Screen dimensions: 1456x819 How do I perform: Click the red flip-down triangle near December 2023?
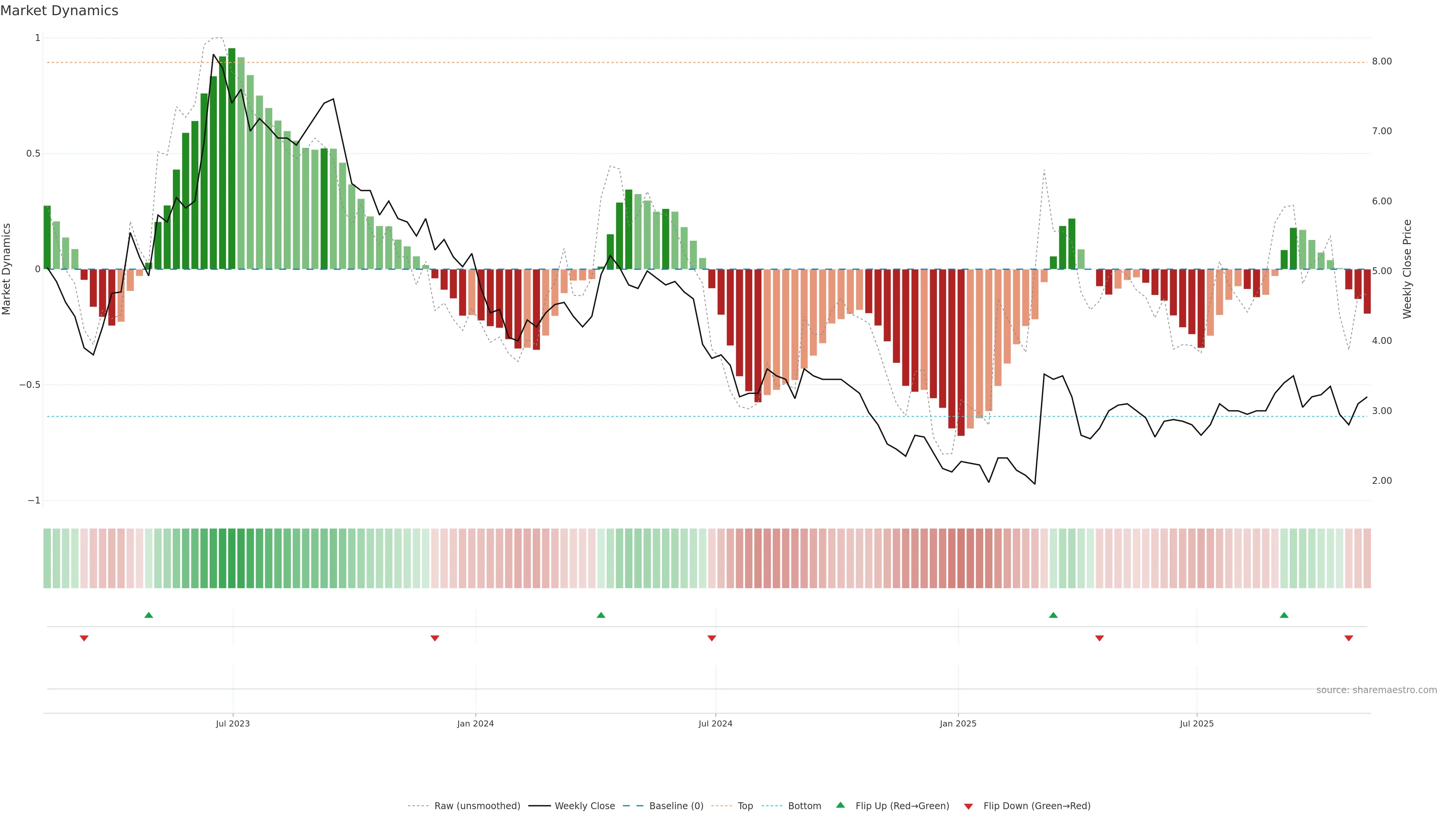[x=435, y=638]
